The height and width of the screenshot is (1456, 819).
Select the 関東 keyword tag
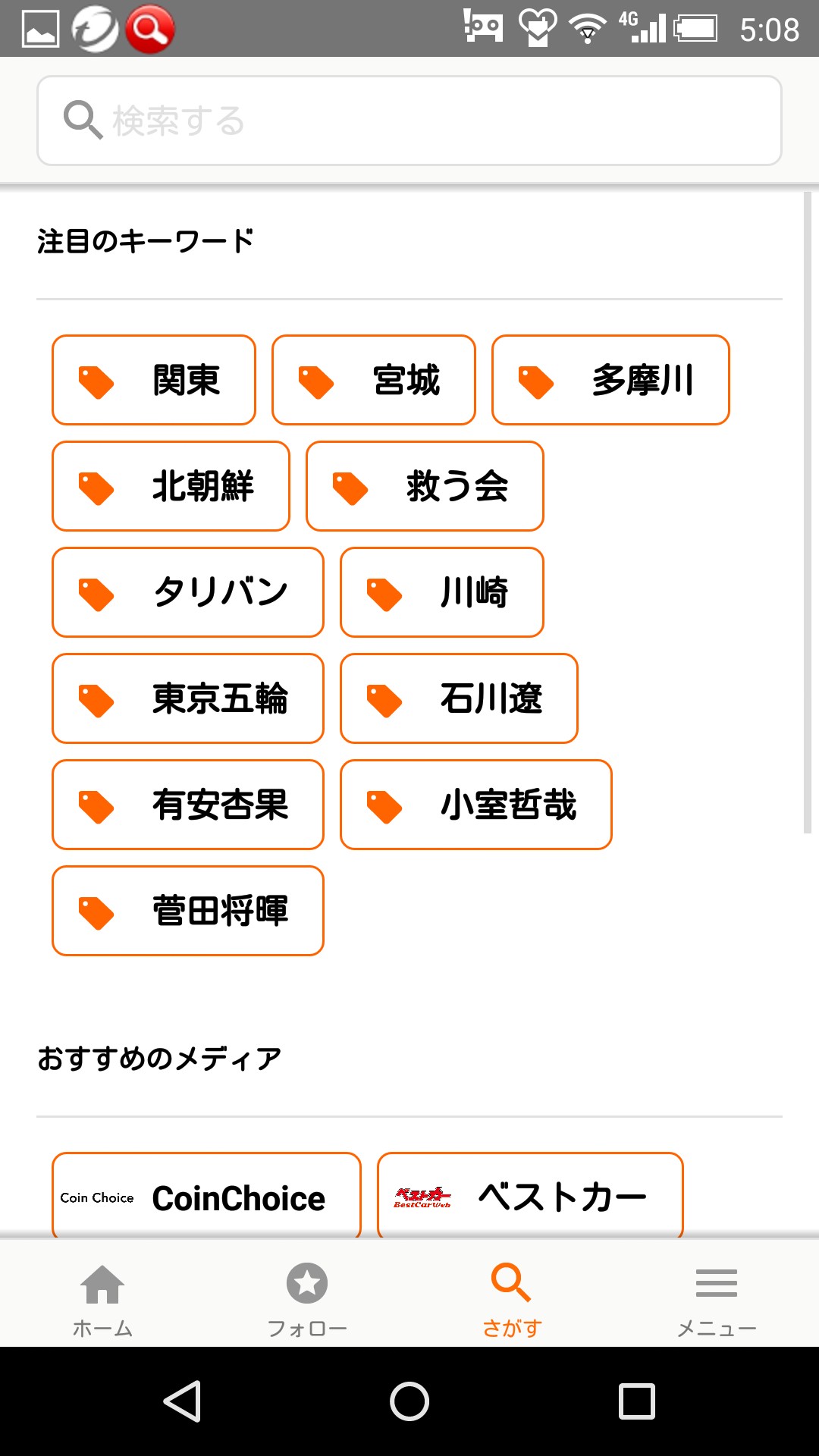[154, 380]
